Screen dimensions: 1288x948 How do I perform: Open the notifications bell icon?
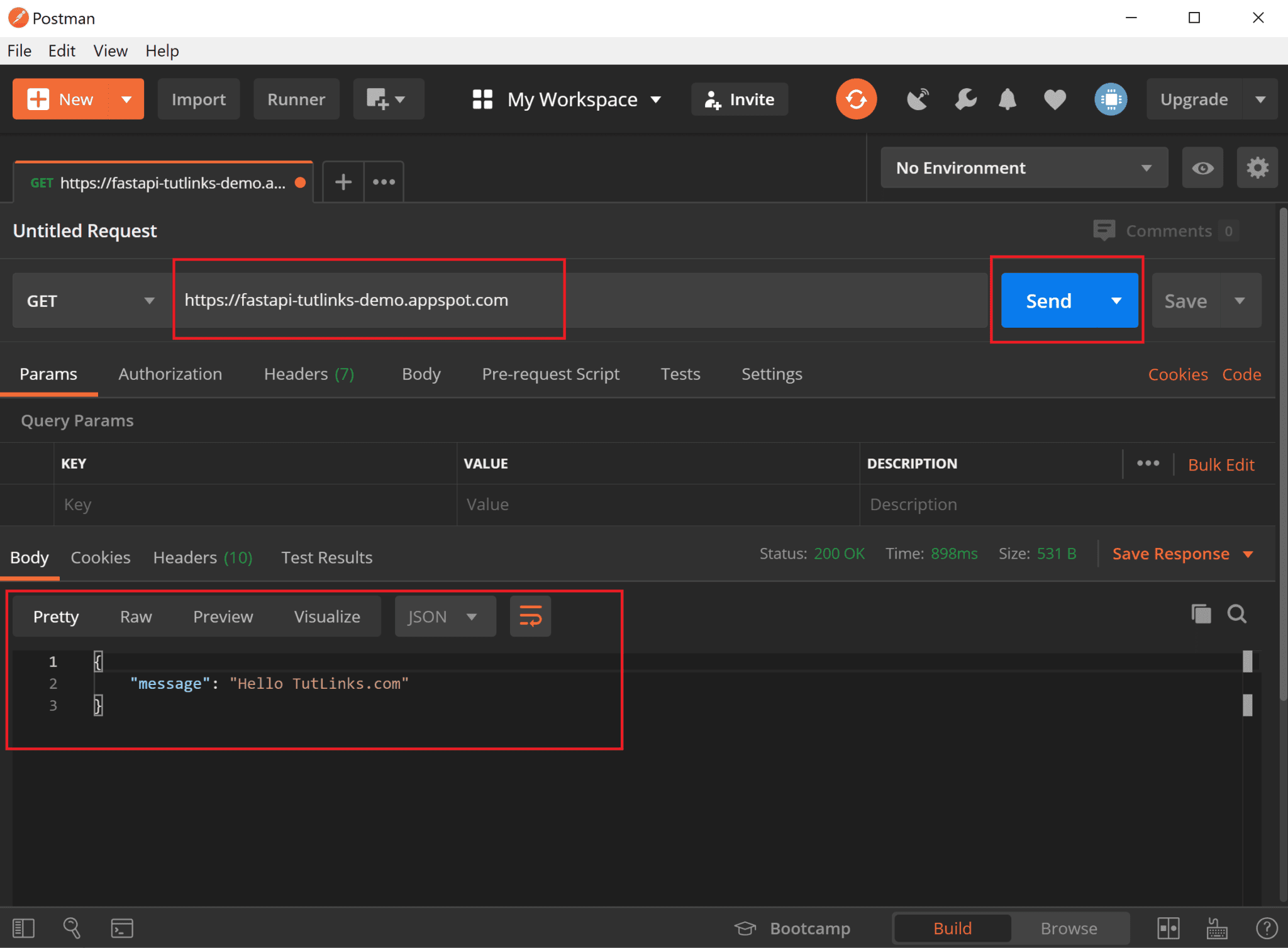pos(1008,99)
